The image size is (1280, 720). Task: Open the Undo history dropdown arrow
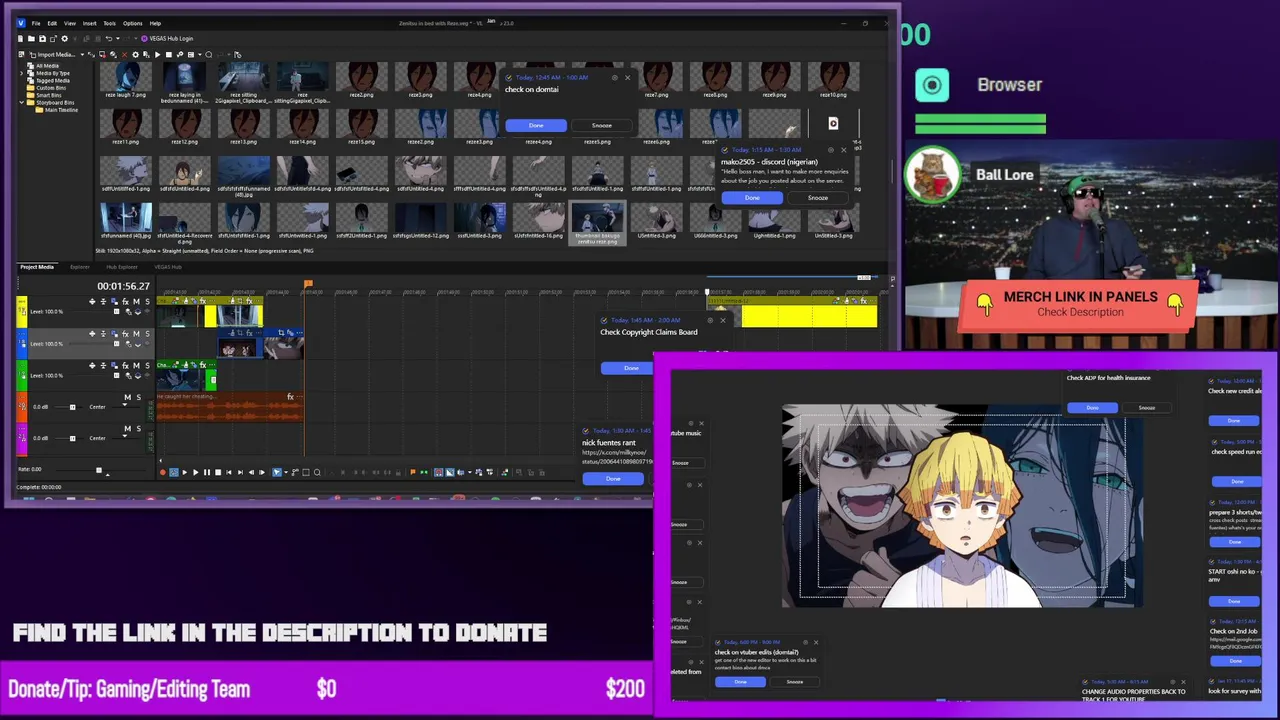(117, 38)
